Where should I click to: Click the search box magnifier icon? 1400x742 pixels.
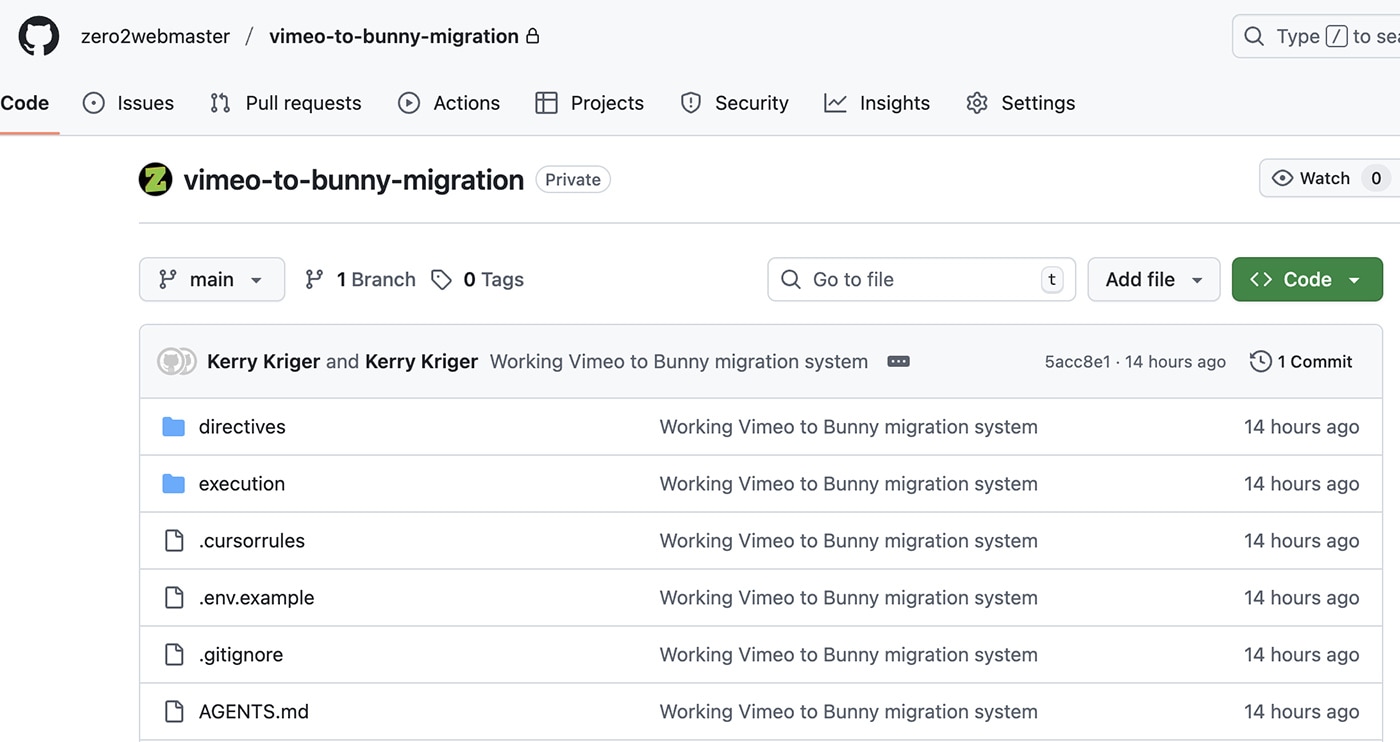[1254, 36]
